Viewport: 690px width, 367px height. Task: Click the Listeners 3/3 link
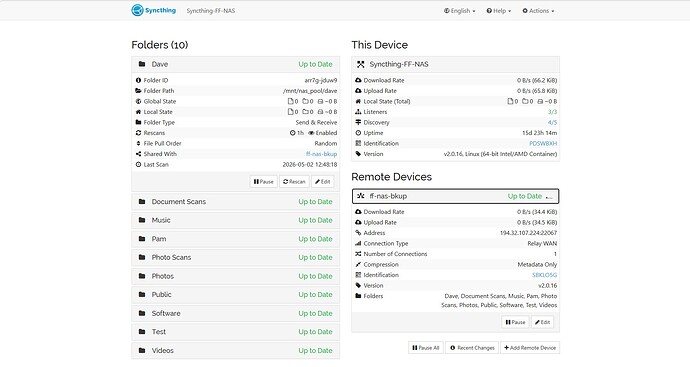coord(552,112)
